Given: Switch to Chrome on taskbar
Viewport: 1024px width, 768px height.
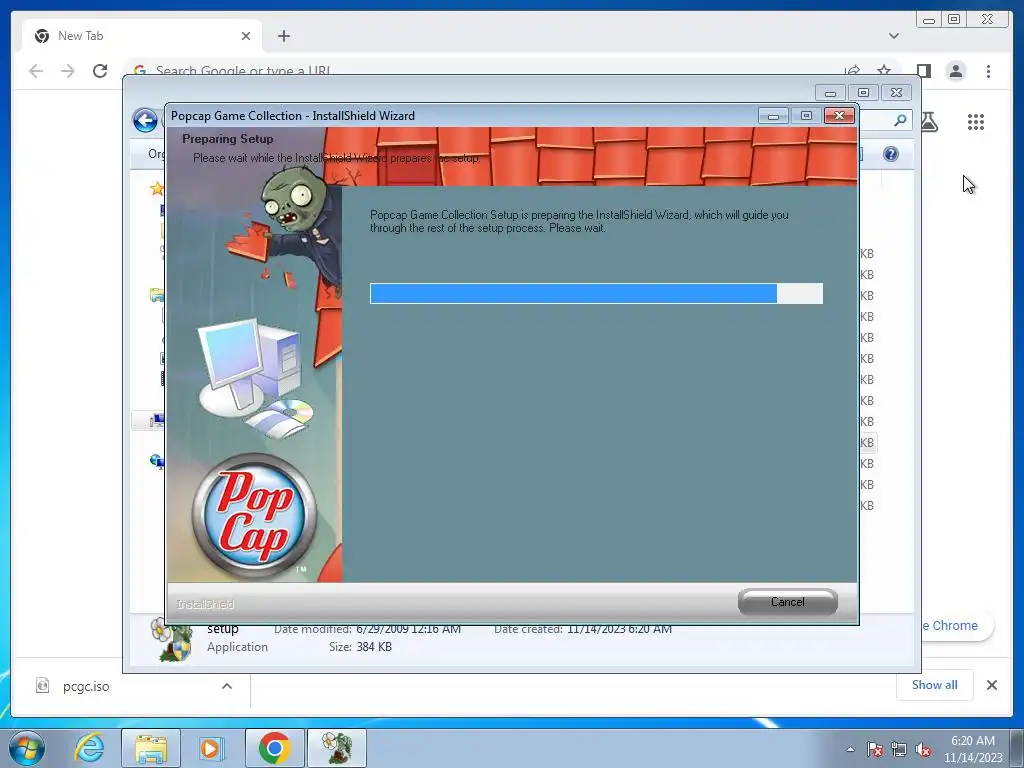Looking at the screenshot, I should click(274, 748).
